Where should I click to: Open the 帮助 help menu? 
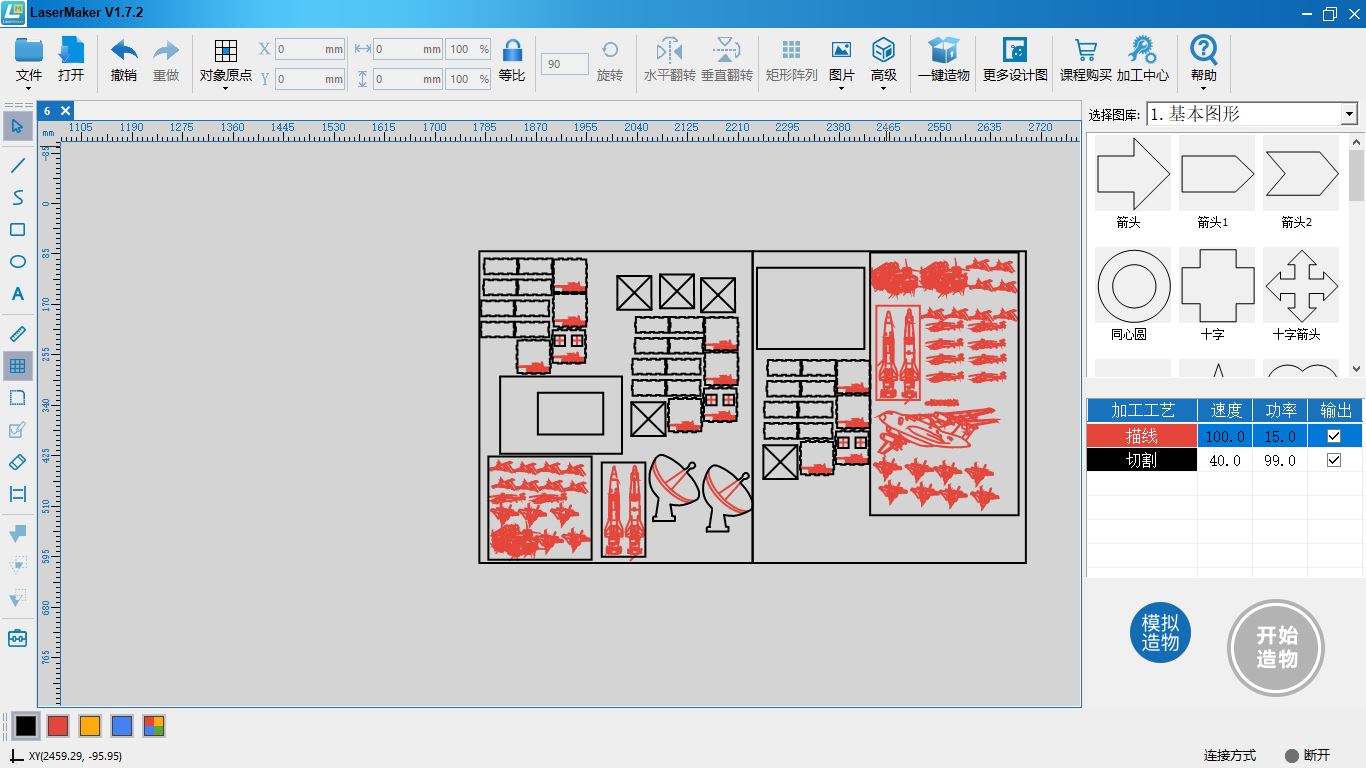[x=1204, y=61]
